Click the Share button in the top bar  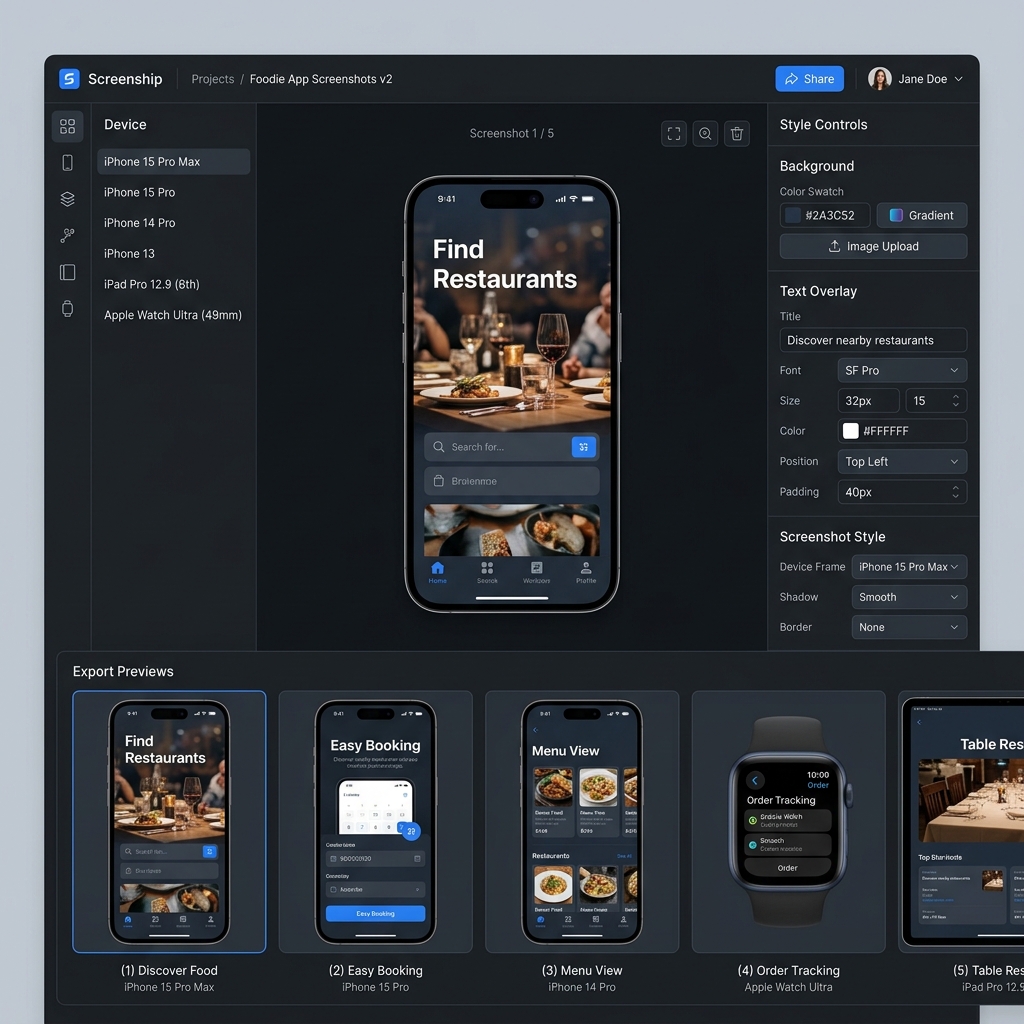tap(809, 78)
